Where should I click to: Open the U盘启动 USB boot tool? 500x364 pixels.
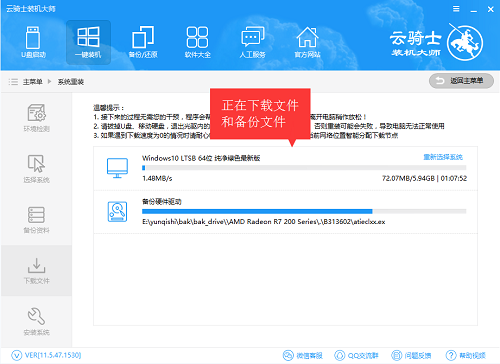(x=33, y=42)
